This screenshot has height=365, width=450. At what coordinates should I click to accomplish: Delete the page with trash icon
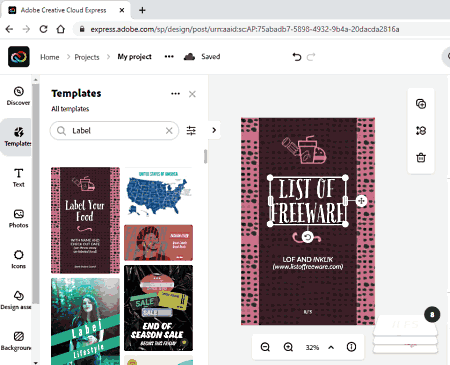[421, 157]
